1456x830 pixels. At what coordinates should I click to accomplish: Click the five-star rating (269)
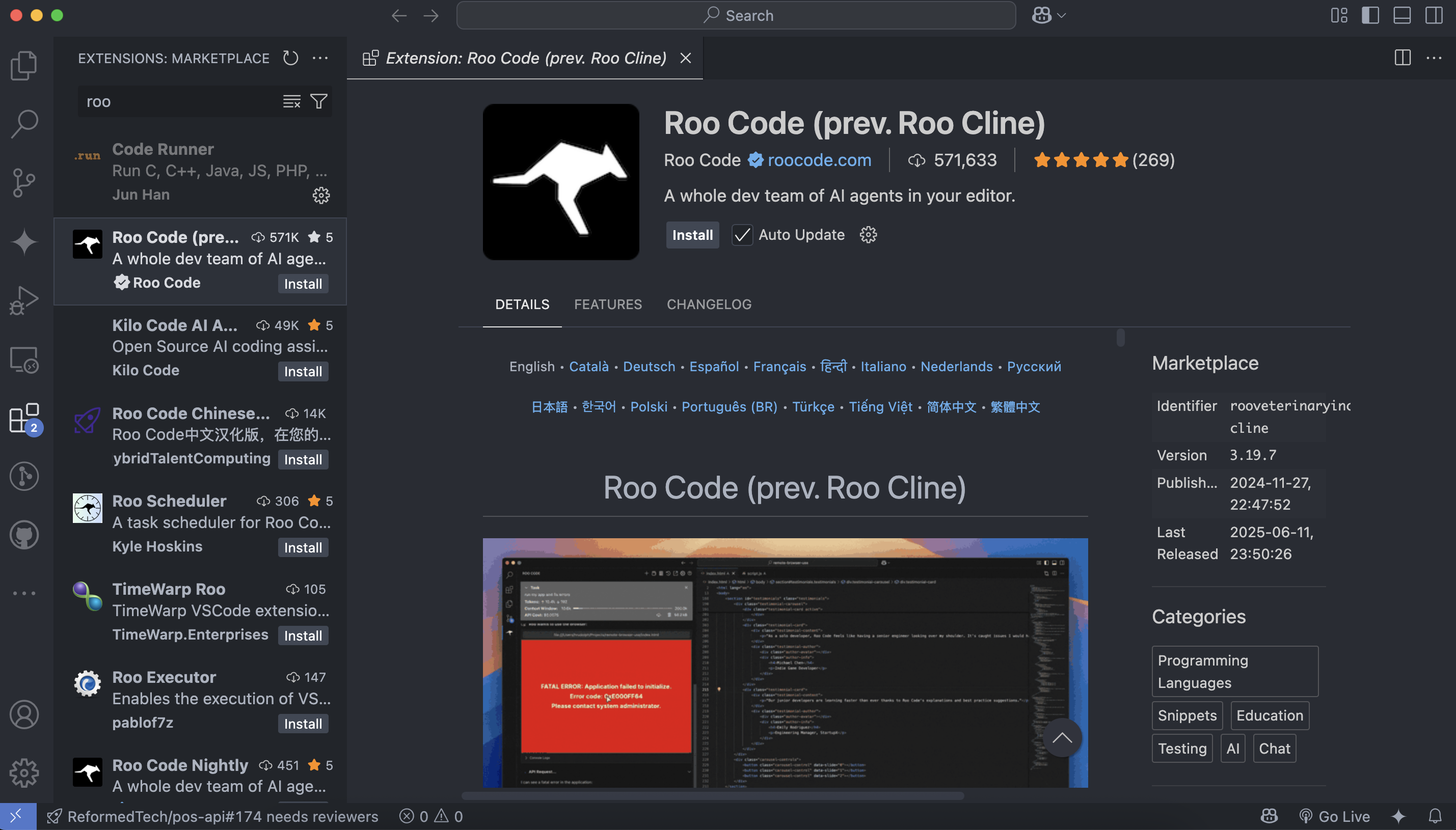pyautogui.click(x=1103, y=160)
